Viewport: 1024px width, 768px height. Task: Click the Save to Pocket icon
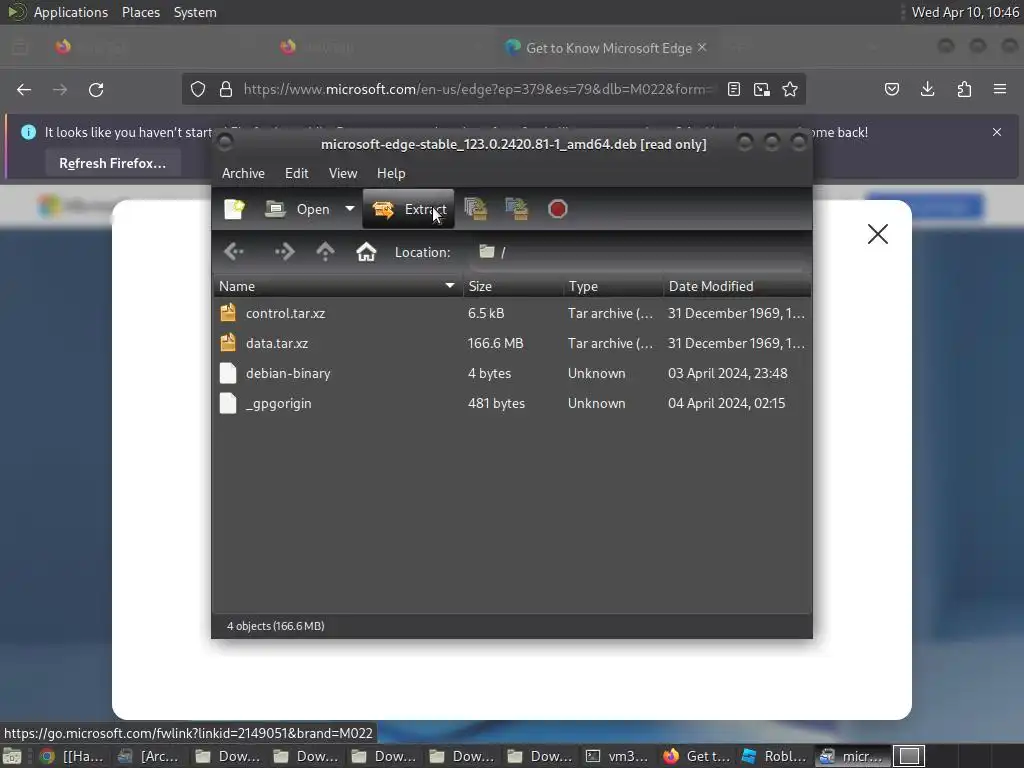click(891, 89)
